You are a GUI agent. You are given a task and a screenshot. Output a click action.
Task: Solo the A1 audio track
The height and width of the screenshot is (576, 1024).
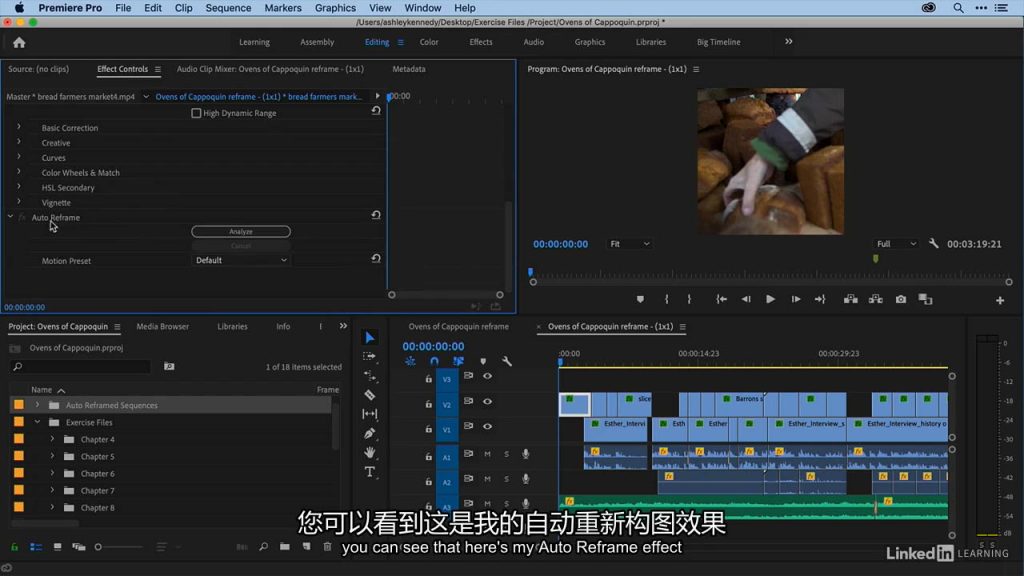point(506,454)
